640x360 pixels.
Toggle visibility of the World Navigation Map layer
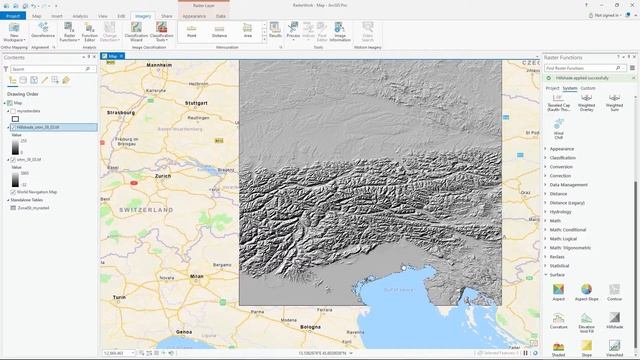pyautogui.click(x=13, y=192)
